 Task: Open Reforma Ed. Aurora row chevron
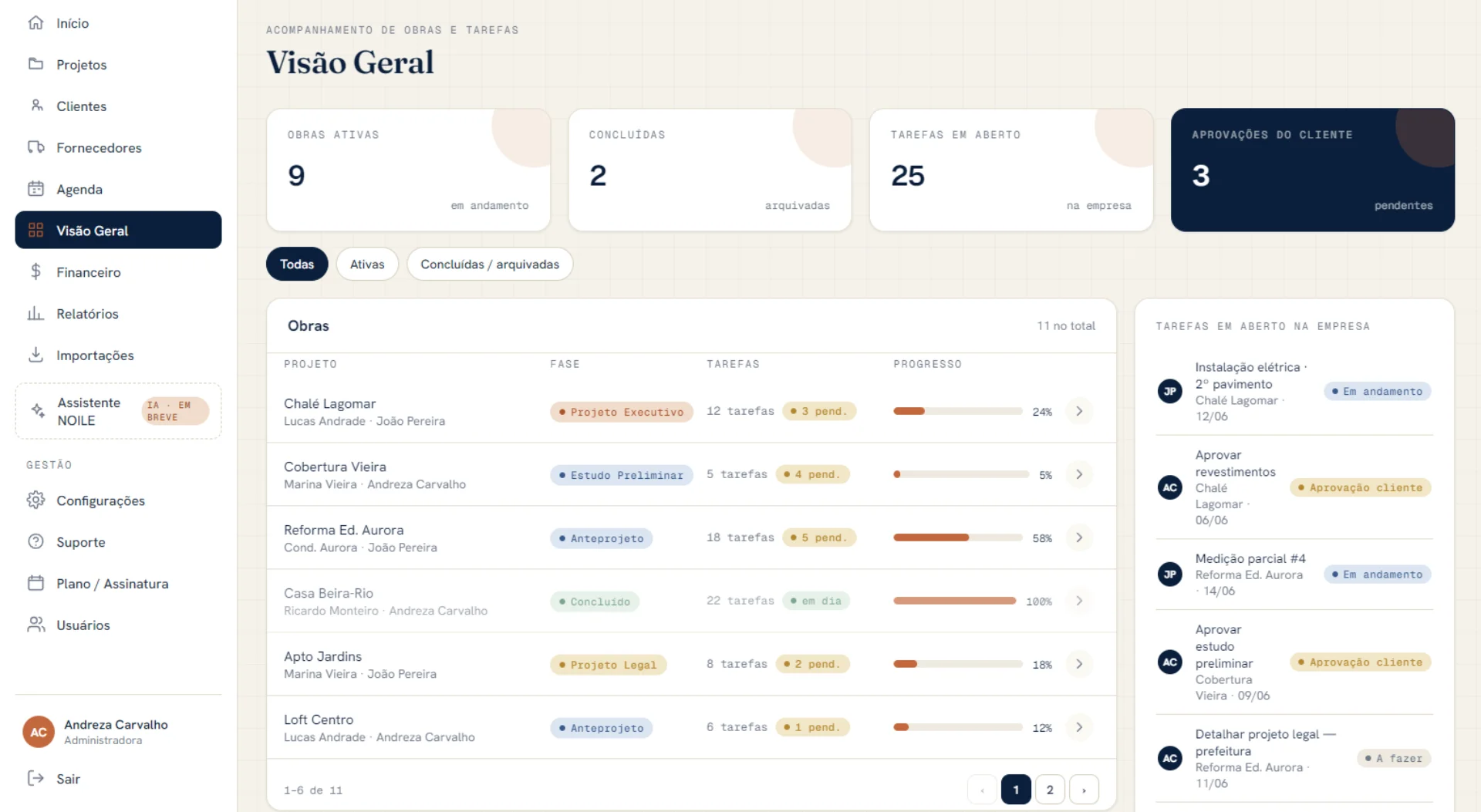[x=1079, y=537]
